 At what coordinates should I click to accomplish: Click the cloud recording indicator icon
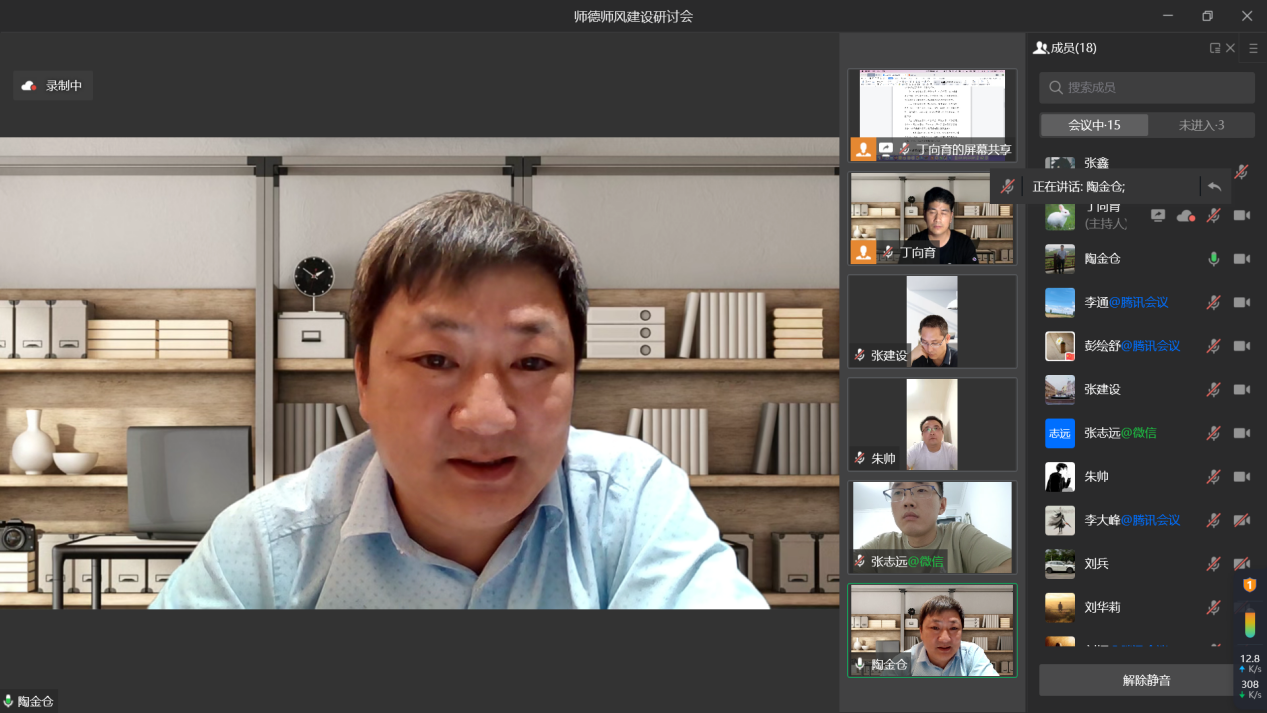click(29, 86)
